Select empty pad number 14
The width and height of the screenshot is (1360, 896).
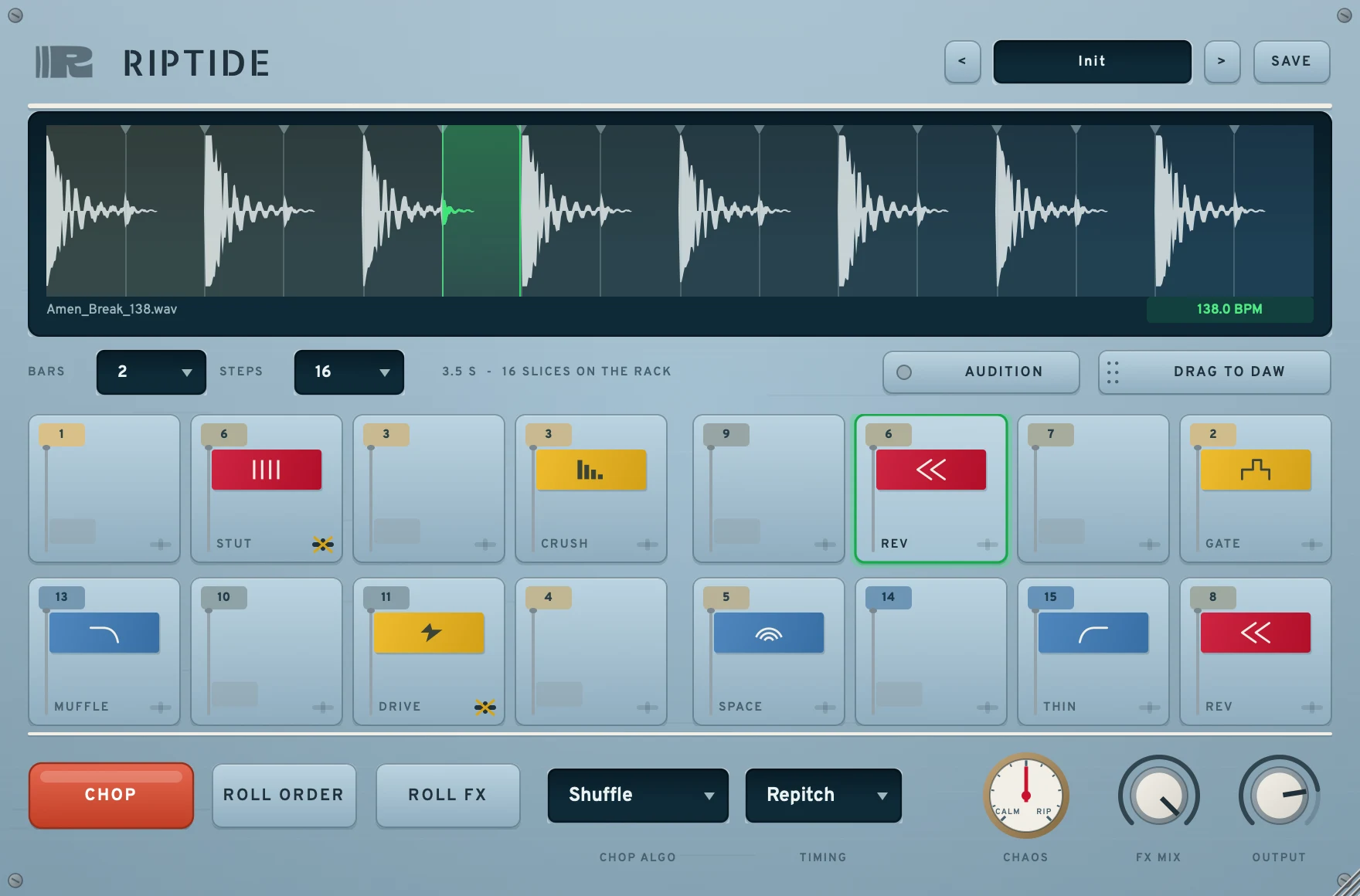tap(931, 652)
